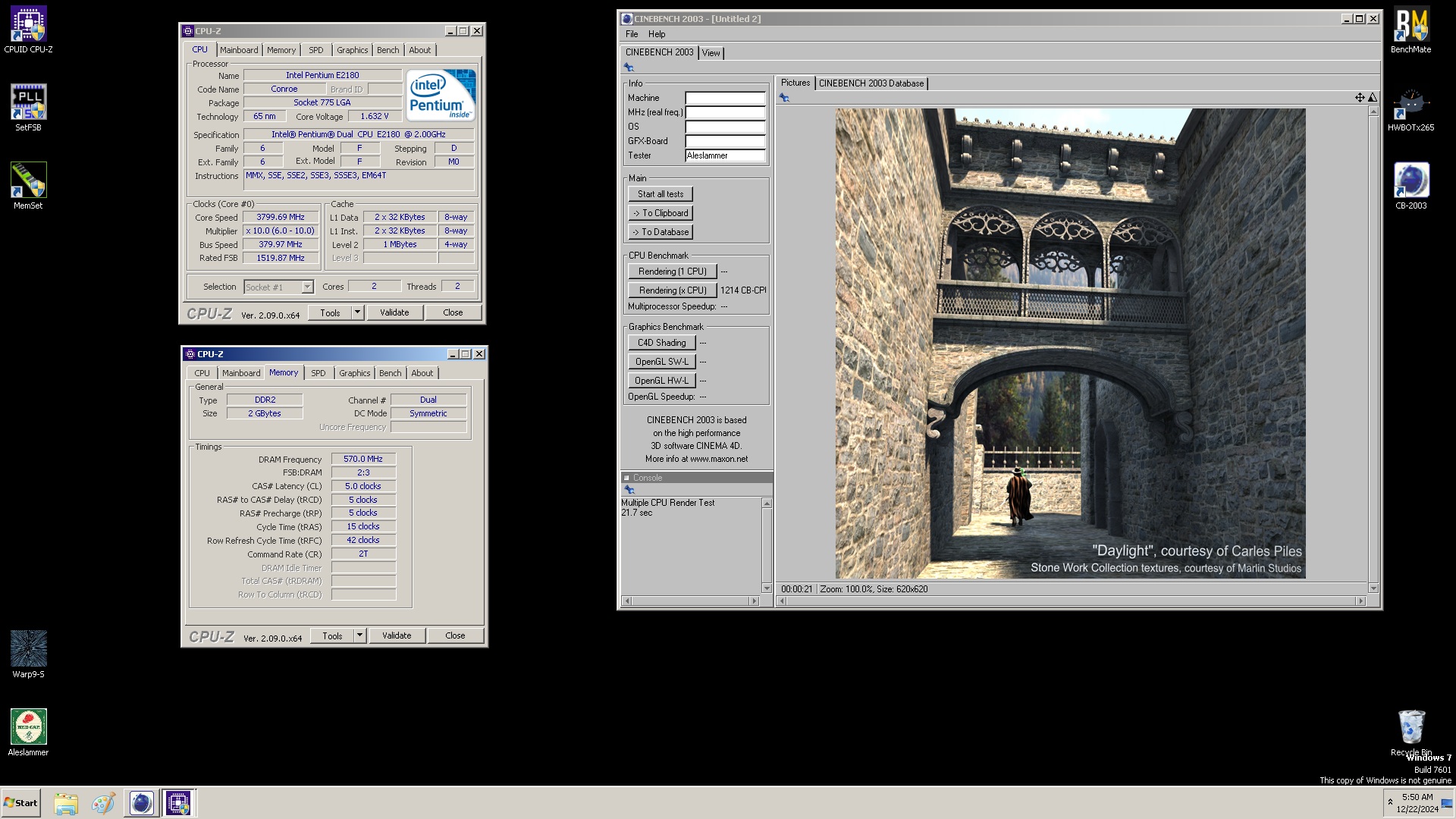The image size is (1456, 819).
Task: Click the move/pan cross icon above picture
Action: (x=1360, y=97)
